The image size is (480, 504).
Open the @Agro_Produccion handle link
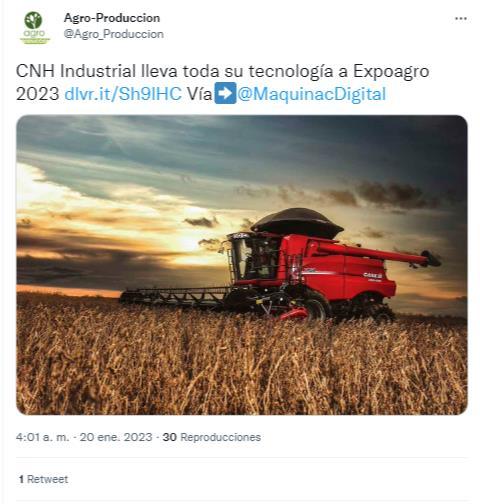(x=114, y=34)
